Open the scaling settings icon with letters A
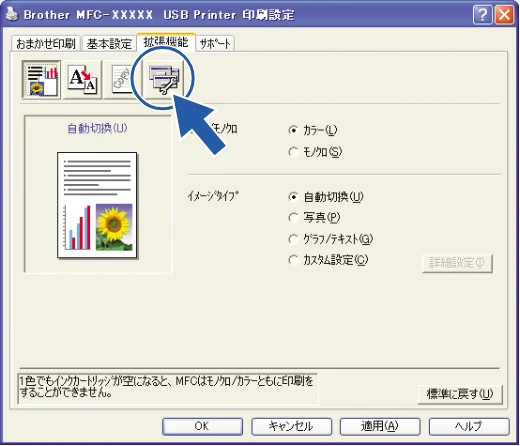 tap(82, 80)
